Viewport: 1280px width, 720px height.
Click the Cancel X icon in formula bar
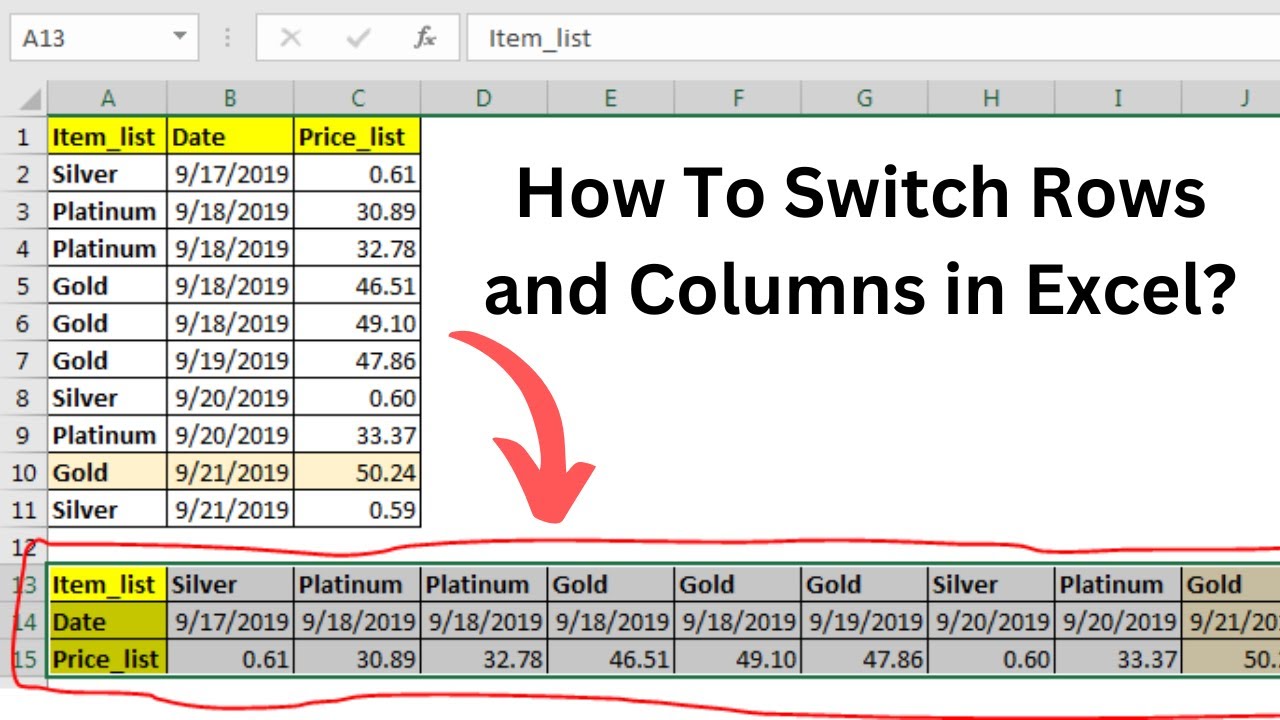coord(291,39)
